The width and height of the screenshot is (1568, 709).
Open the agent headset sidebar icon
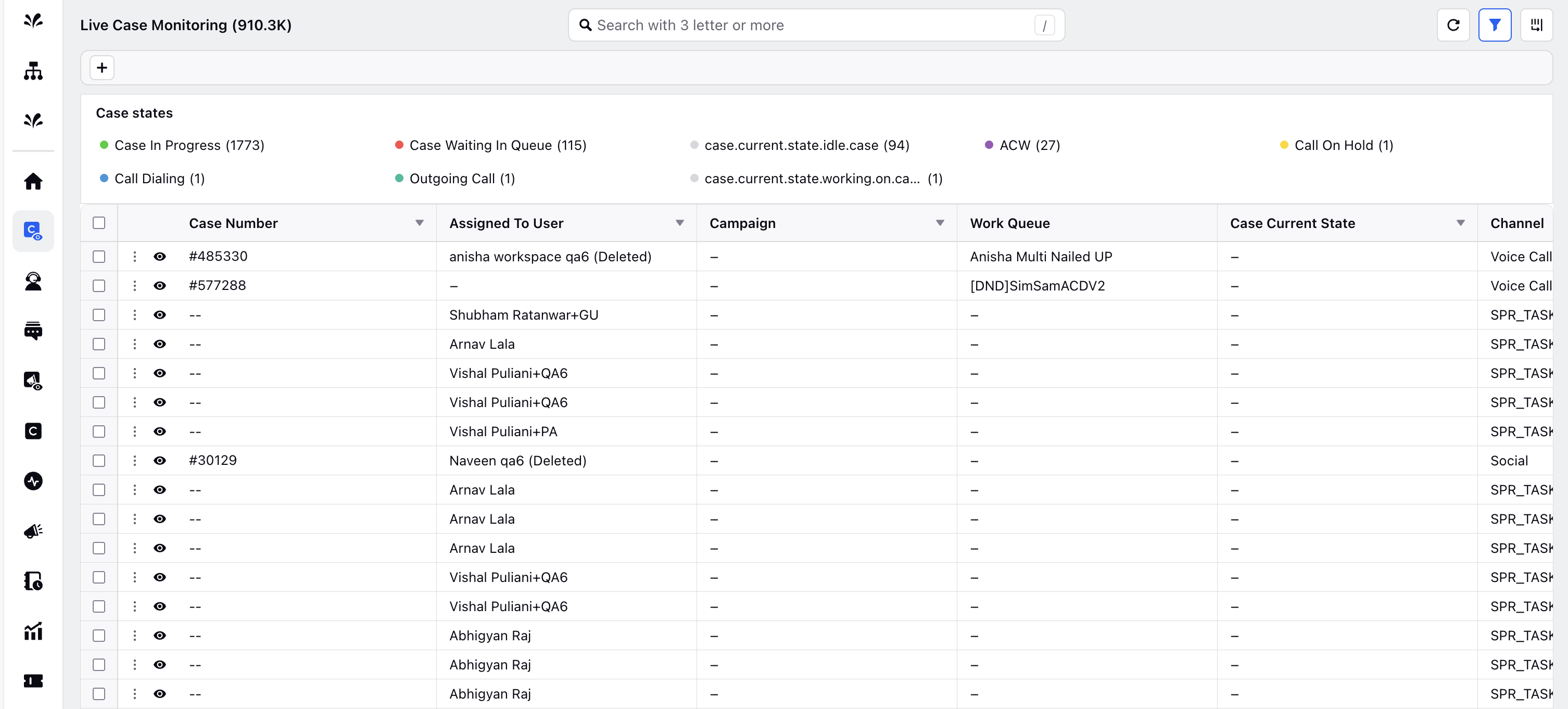tap(33, 281)
